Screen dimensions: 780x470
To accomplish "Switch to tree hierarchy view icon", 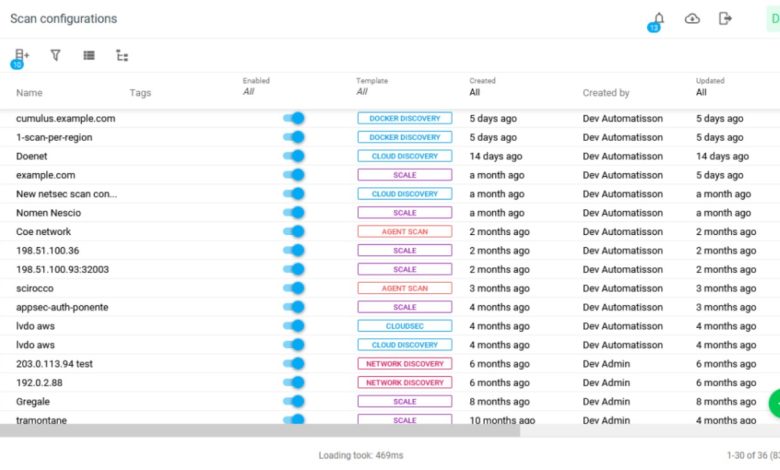I will (122, 55).
